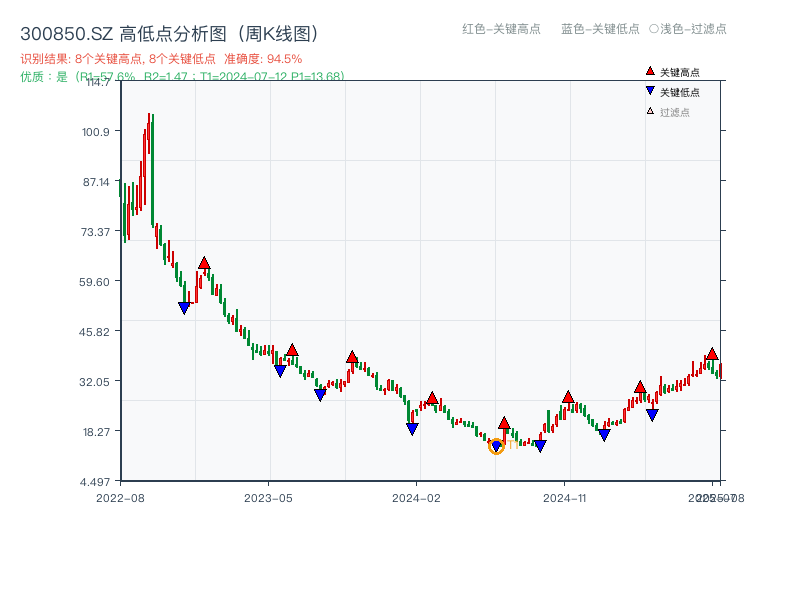The width and height of the screenshot is (800, 600).
Task: Click the circle icon beside 浅色-过滤点
Action: 655,30
